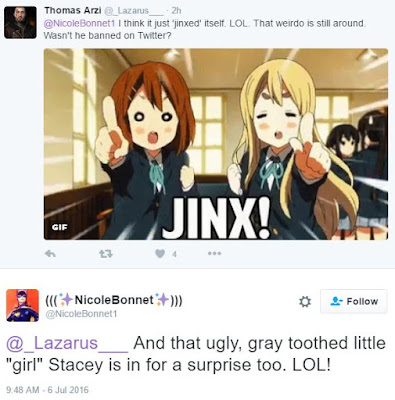Open the @NicoleBonnet1 mention in reply
395x400 pixels.
point(79,24)
